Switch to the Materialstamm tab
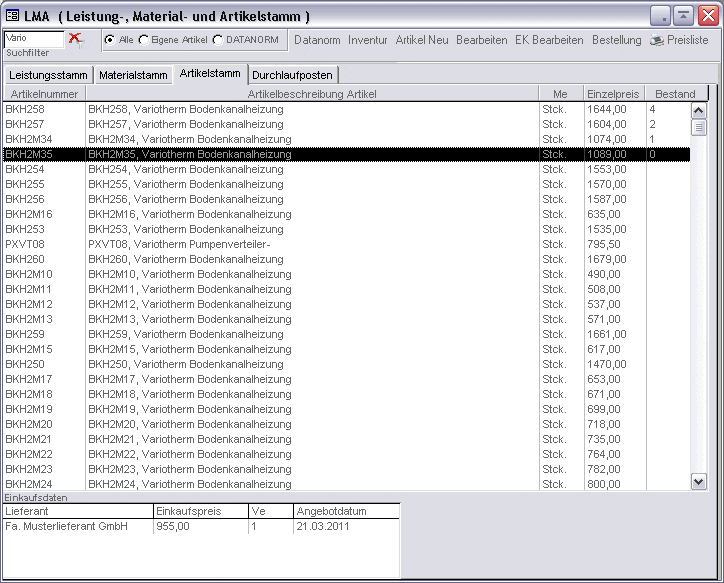724x583 pixels. [133, 75]
